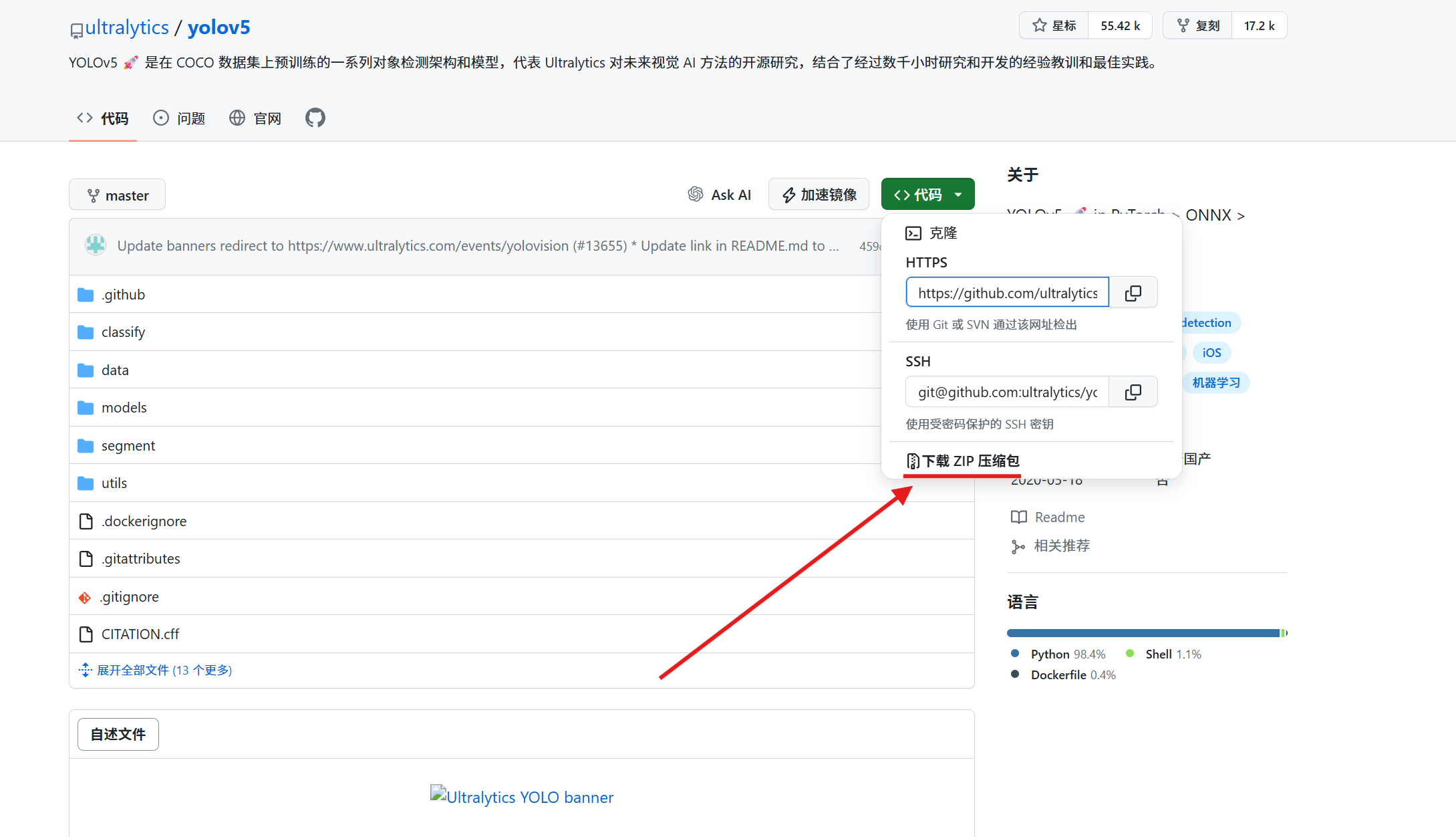Open the .gitignore file
This screenshot has width=1456, height=837.
(130, 597)
